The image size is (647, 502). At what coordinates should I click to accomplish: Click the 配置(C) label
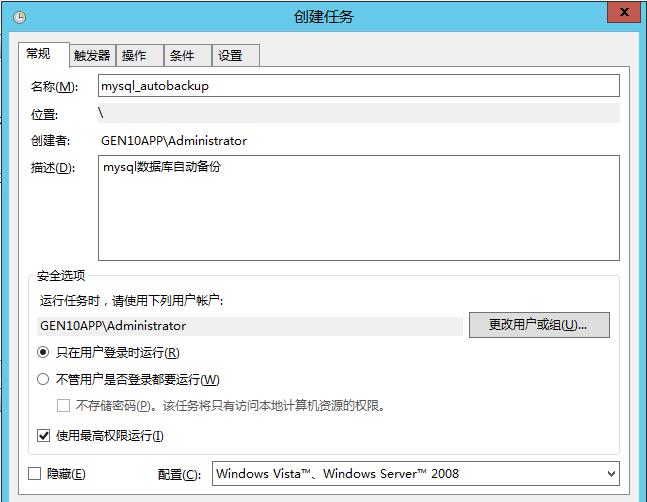pos(179,474)
